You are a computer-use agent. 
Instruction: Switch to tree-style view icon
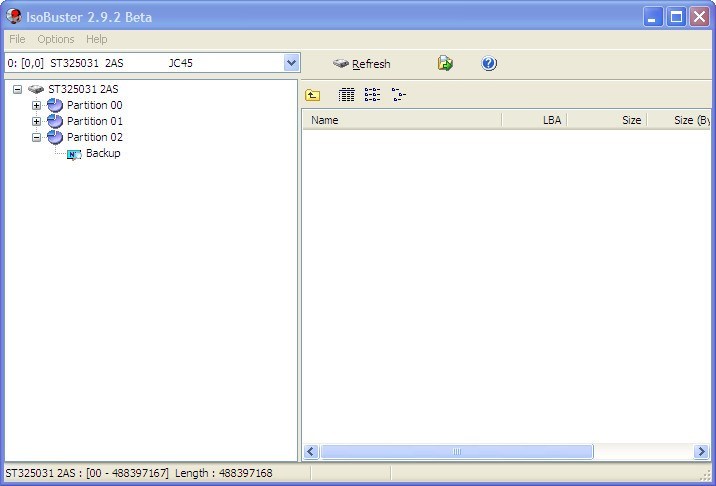(x=399, y=95)
